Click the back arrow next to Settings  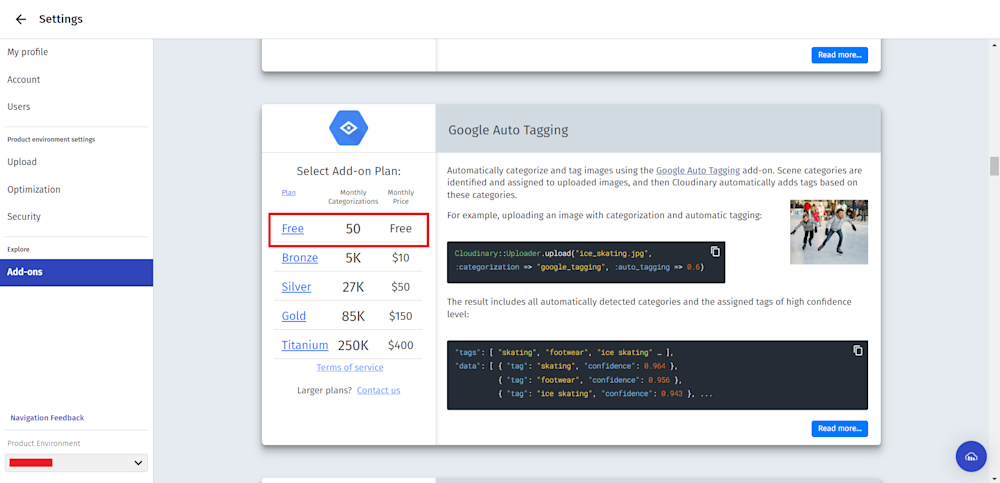point(21,19)
